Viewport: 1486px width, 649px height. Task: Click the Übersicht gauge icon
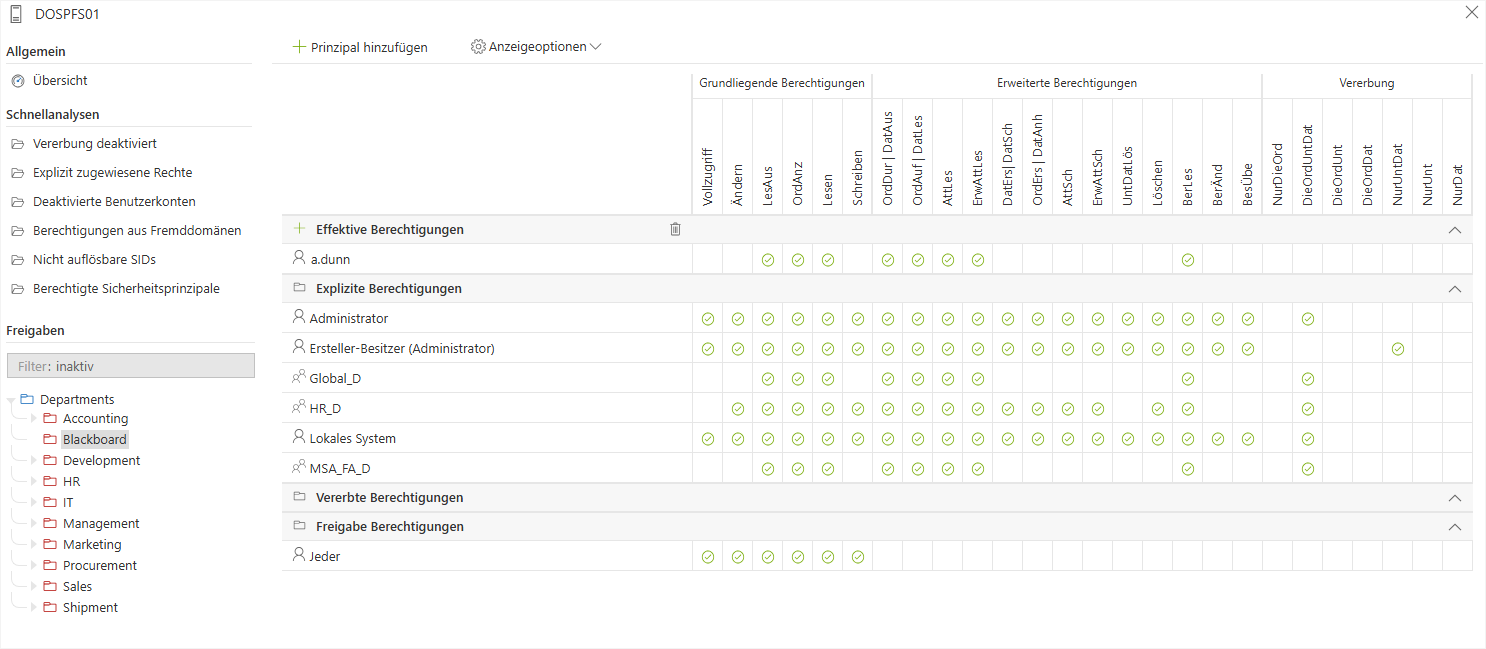click(x=18, y=81)
